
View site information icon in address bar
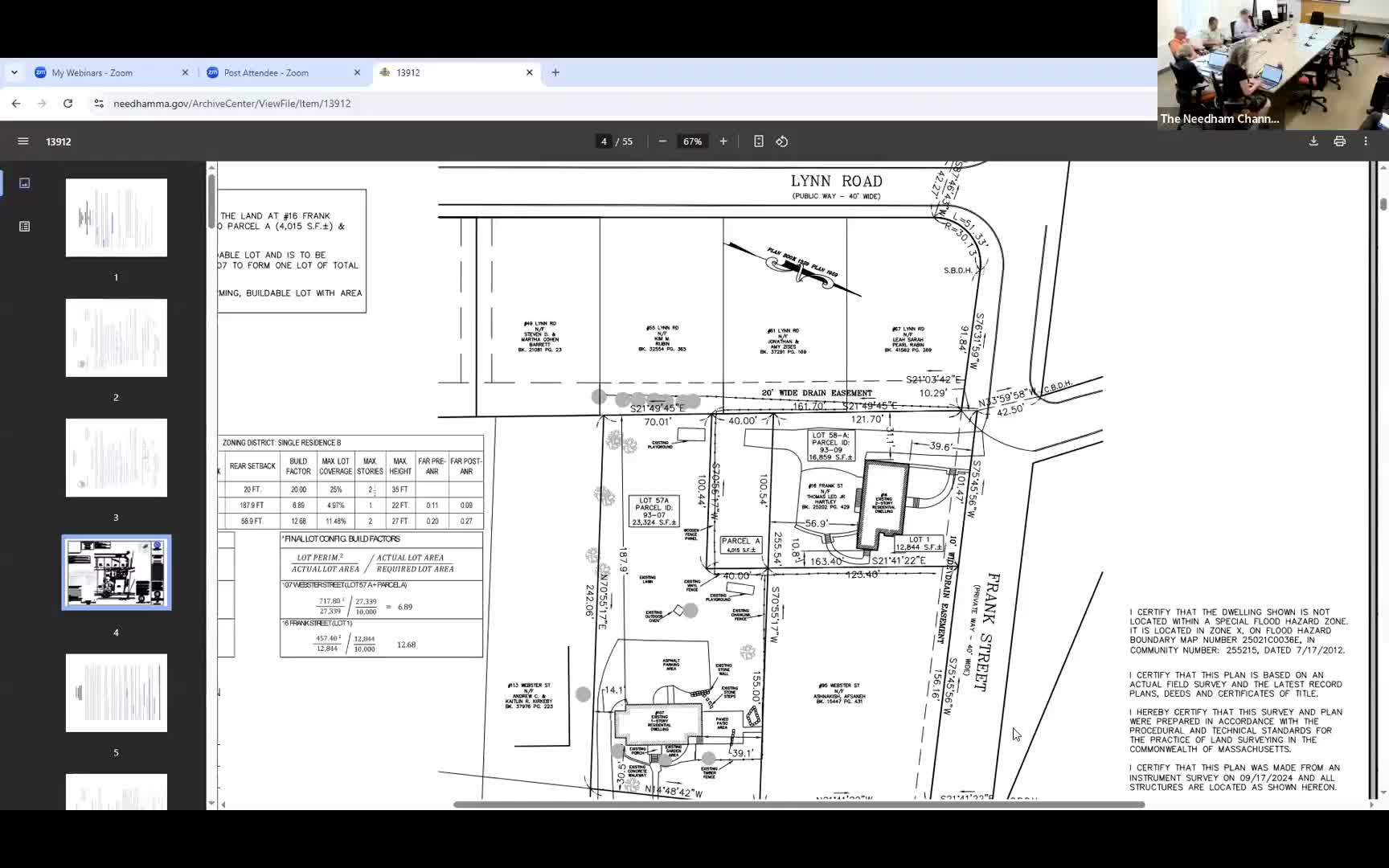[x=99, y=104]
